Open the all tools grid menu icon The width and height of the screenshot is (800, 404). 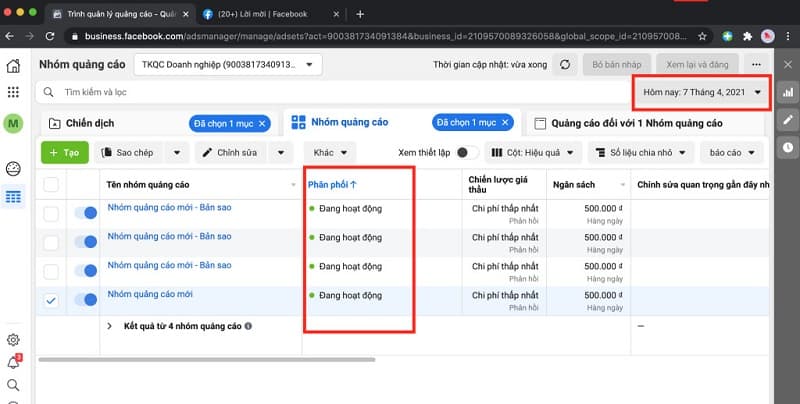13,93
